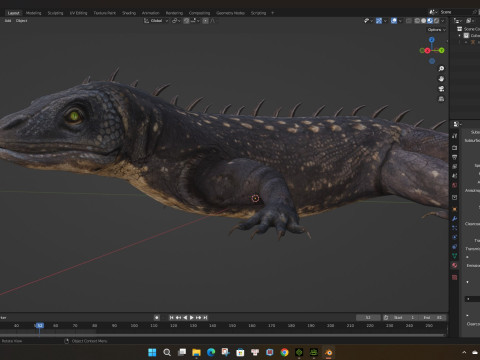
Task: Click the pan view hand button
Action: (441, 79)
